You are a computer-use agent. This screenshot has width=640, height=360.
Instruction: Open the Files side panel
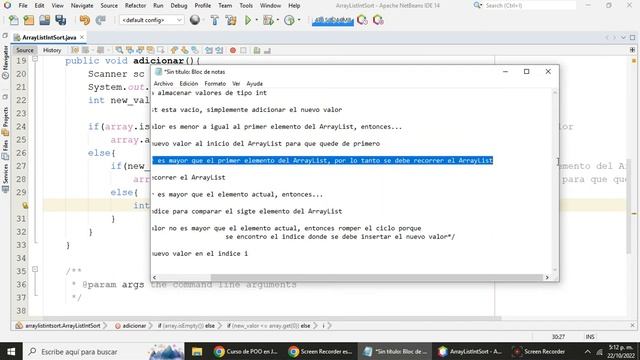pyautogui.click(x=5, y=150)
